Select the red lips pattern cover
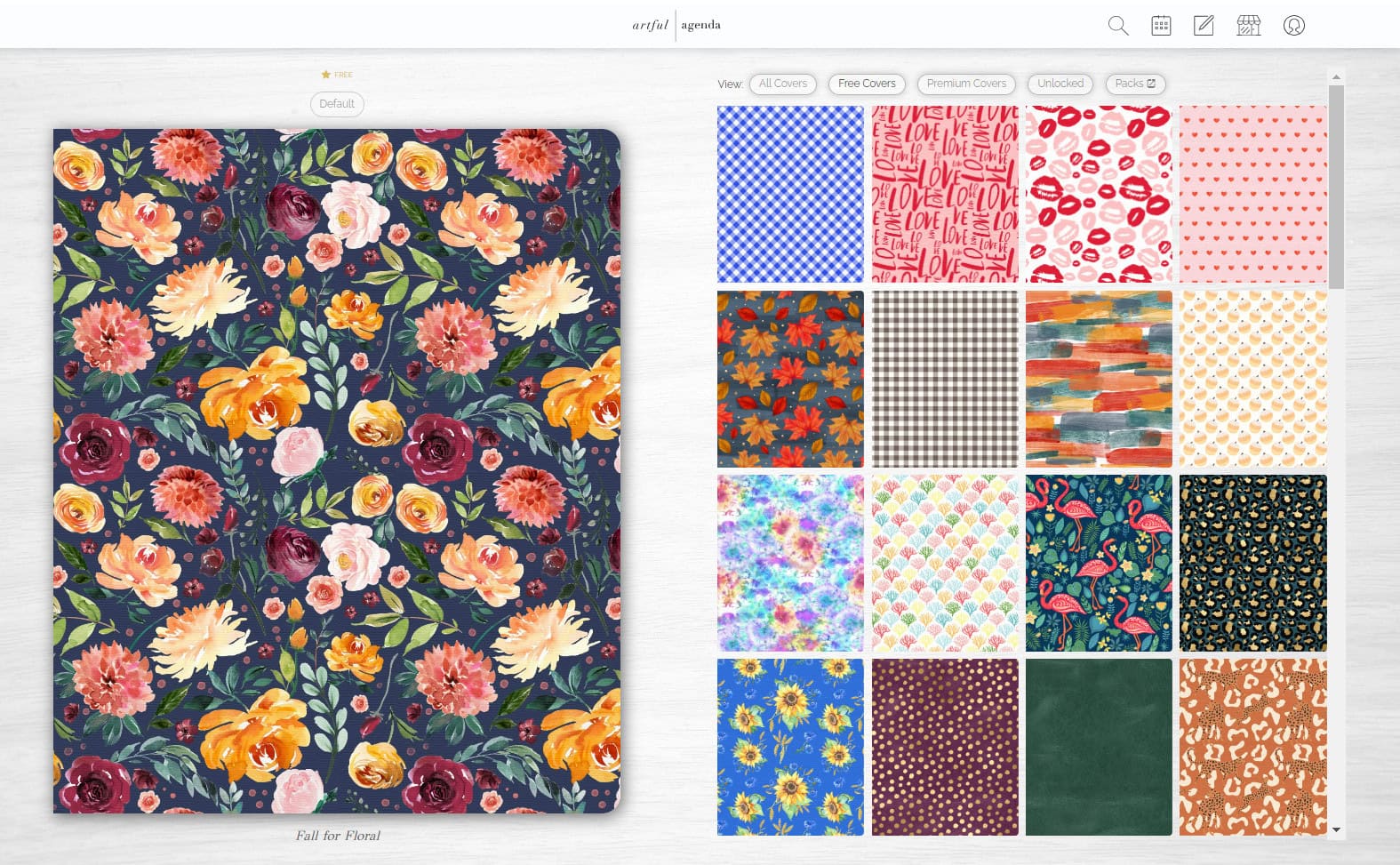This screenshot has width=1400, height=865. click(1099, 195)
